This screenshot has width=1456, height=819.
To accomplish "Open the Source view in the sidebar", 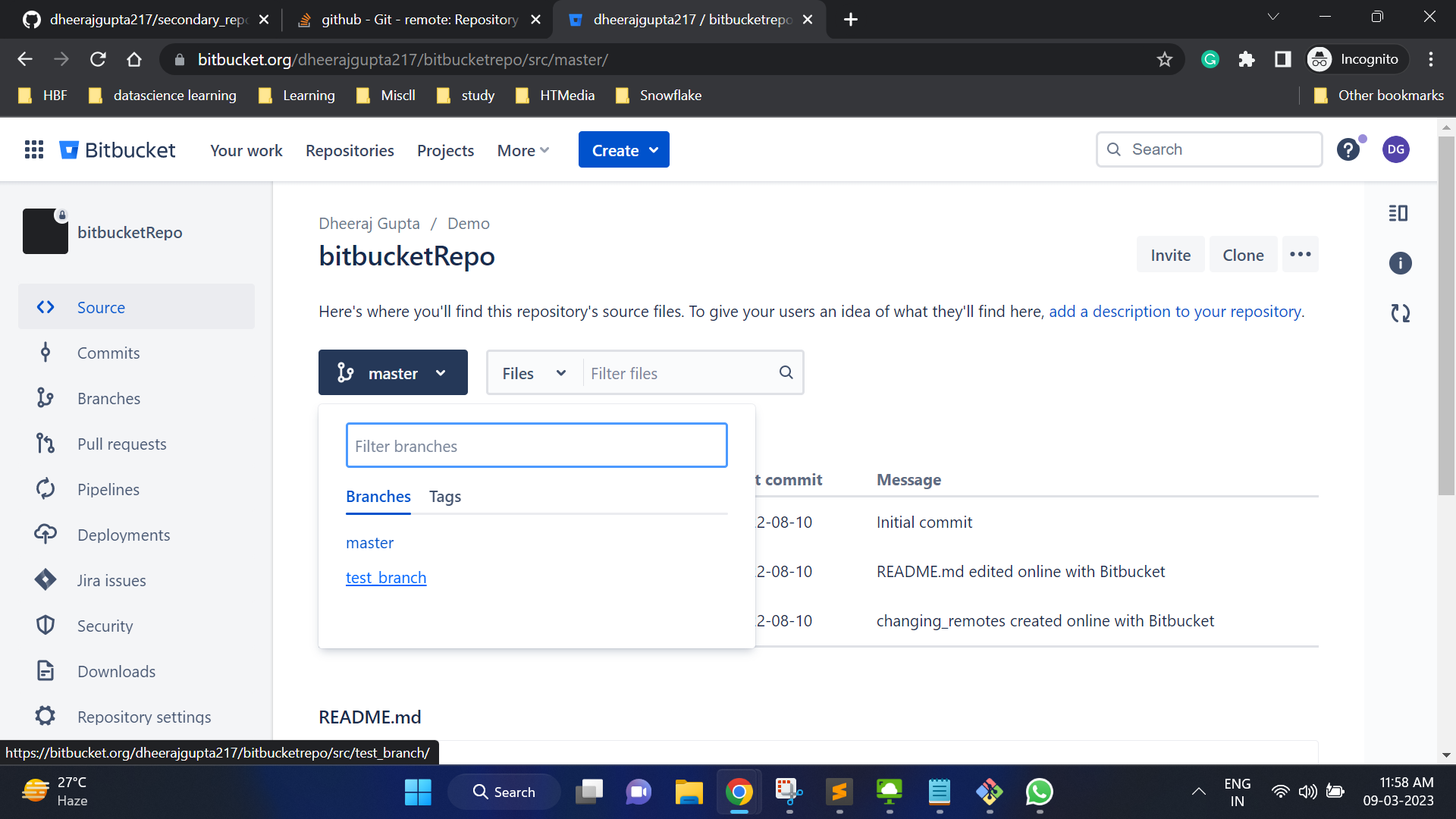I will [101, 307].
